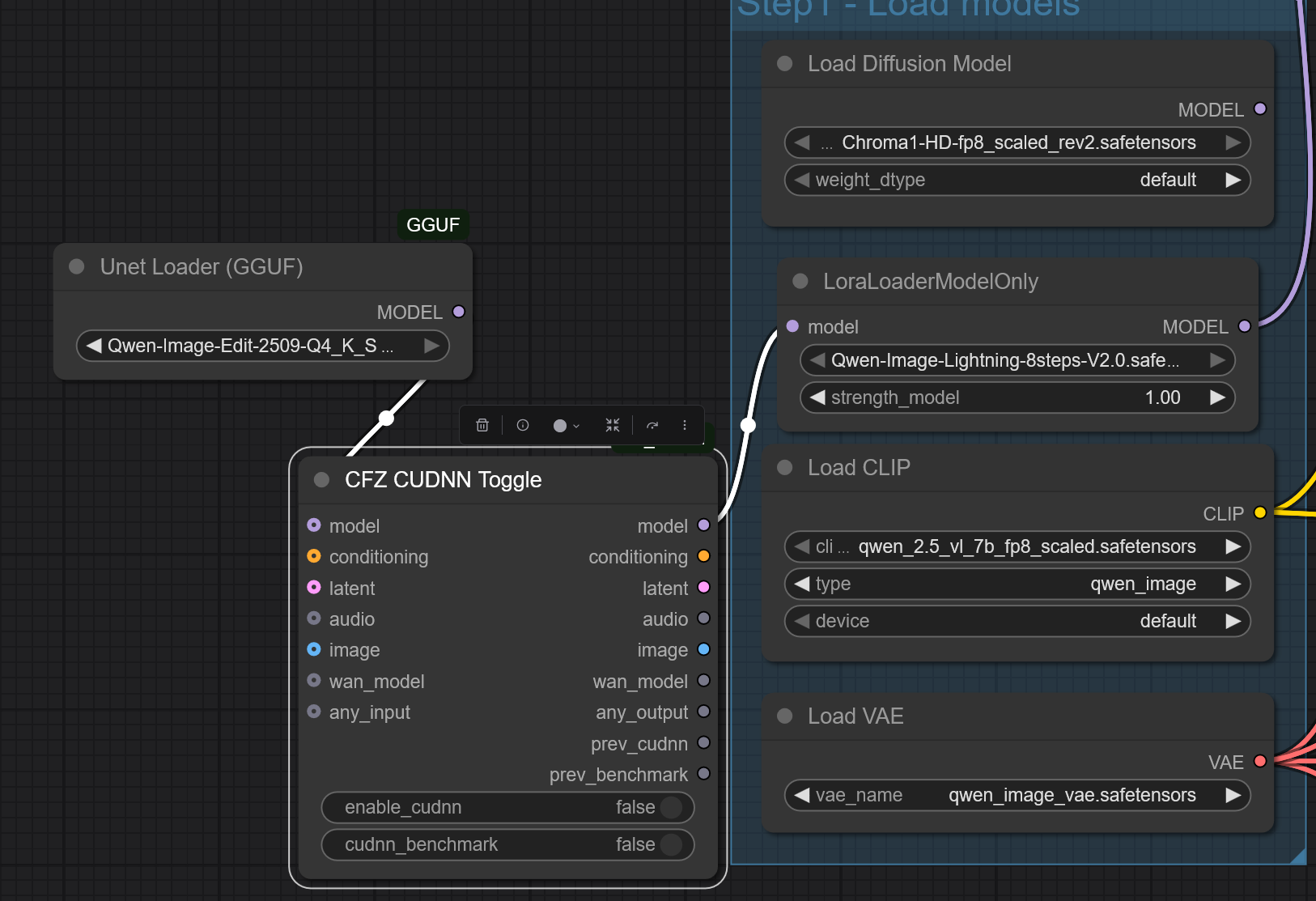Open the Chroma1-HD model file dropdown

coord(1017,142)
